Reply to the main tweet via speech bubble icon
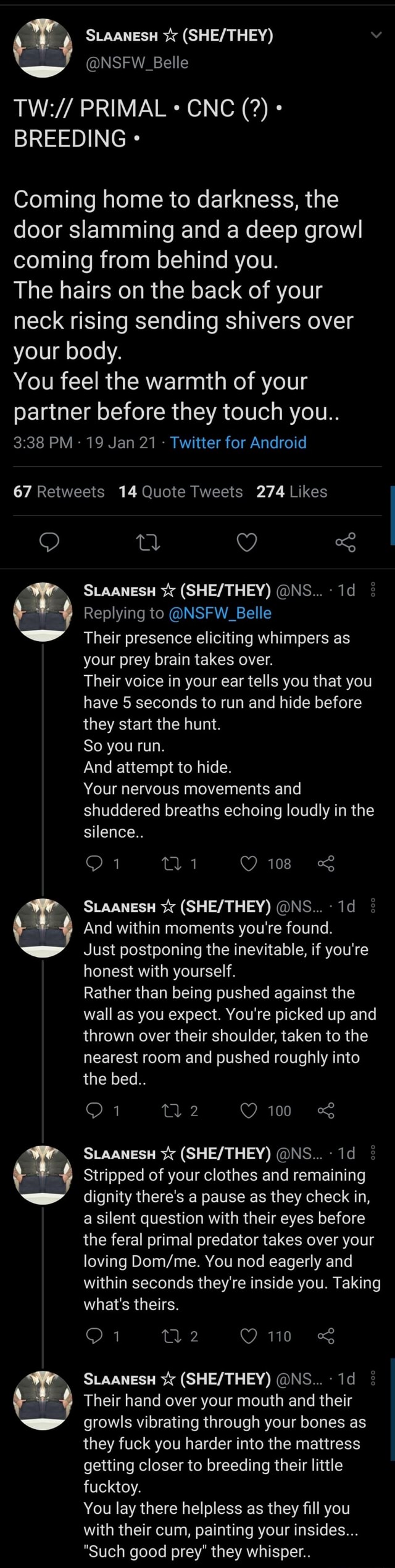The image size is (395, 1568). click(x=49, y=543)
